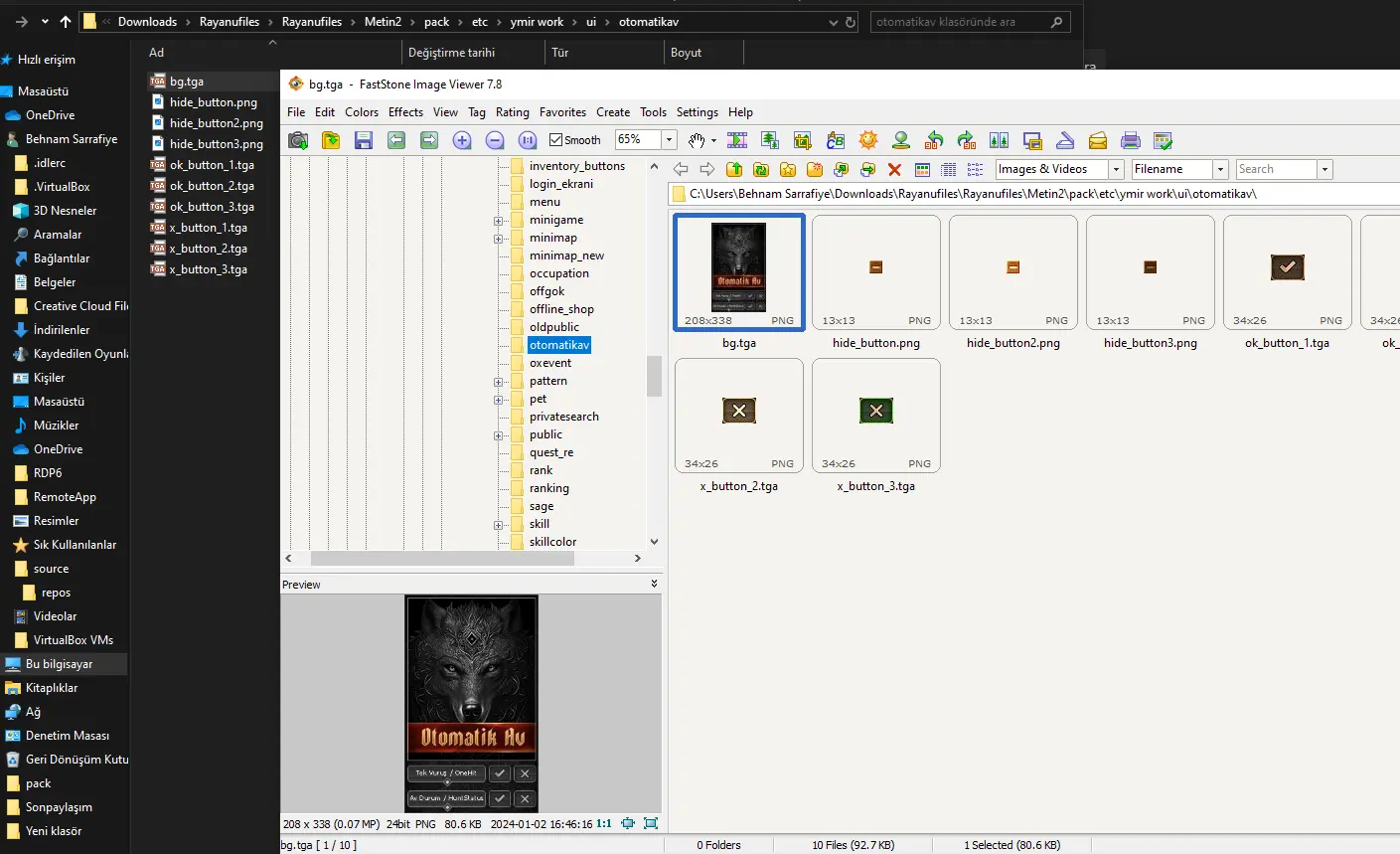Toggle the Smooth checkbox

(x=556, y=140)
